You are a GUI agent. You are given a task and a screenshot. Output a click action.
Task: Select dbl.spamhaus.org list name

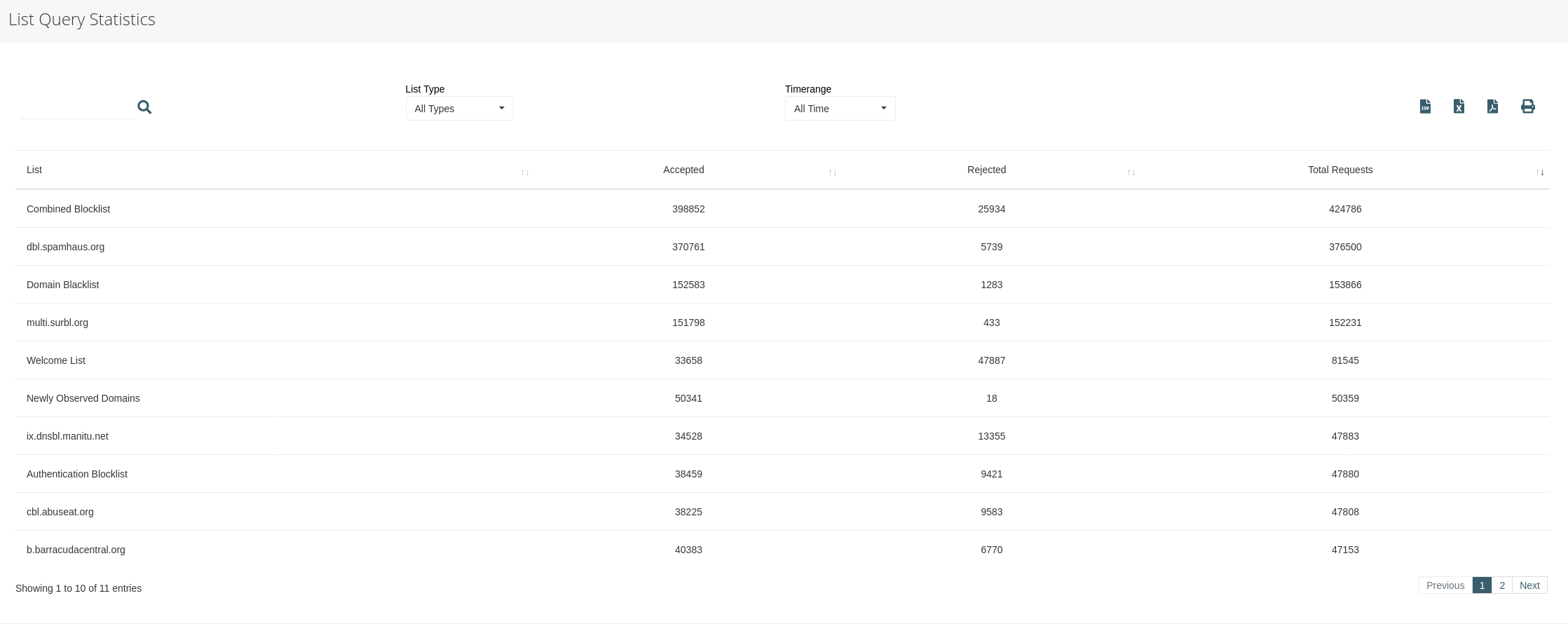(x=65, y=247)
